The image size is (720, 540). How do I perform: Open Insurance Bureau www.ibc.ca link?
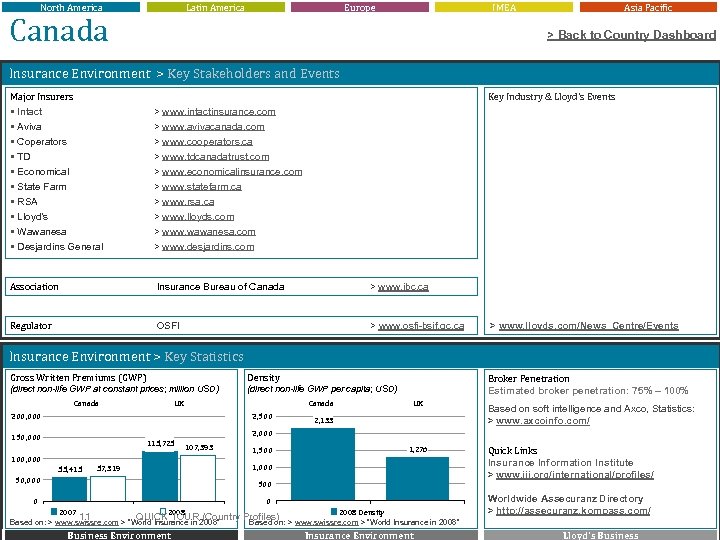(403, 287)
